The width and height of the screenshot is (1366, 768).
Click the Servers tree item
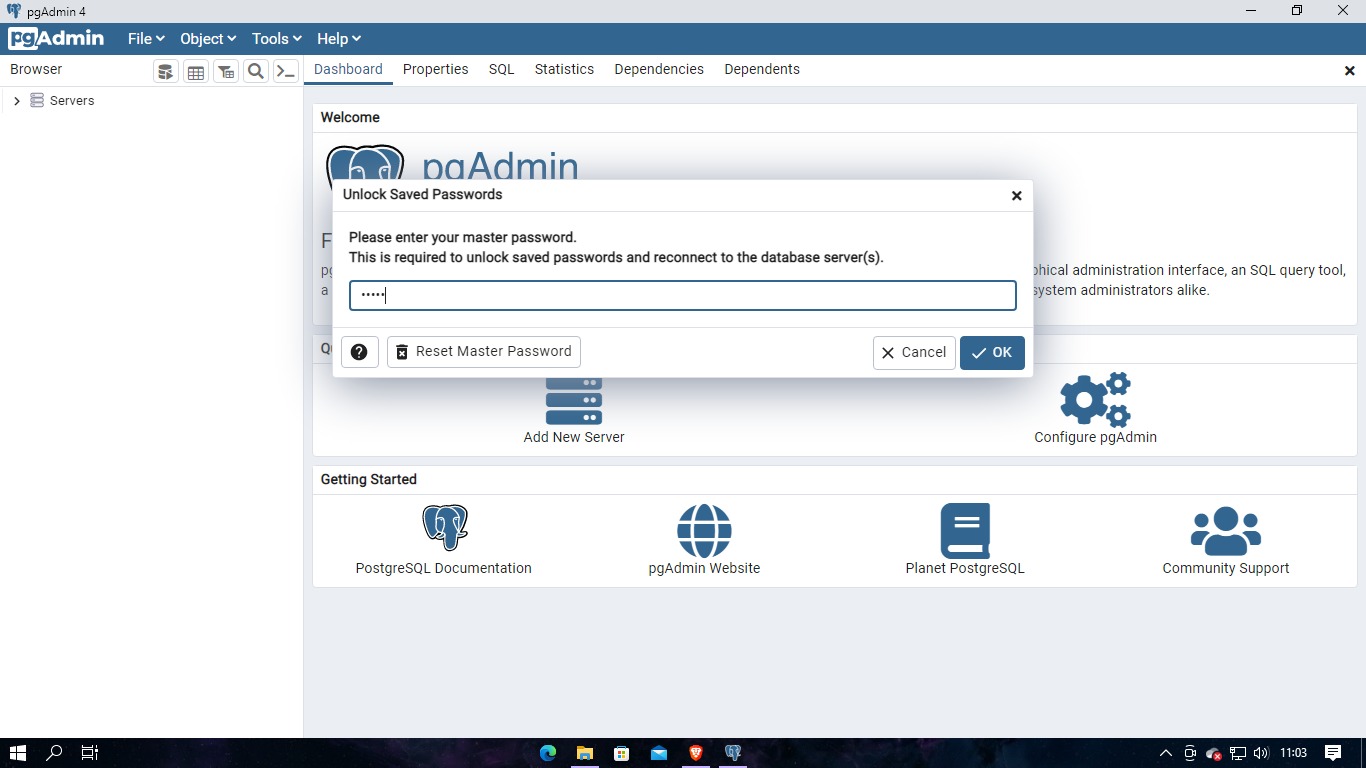coord(72,101)
